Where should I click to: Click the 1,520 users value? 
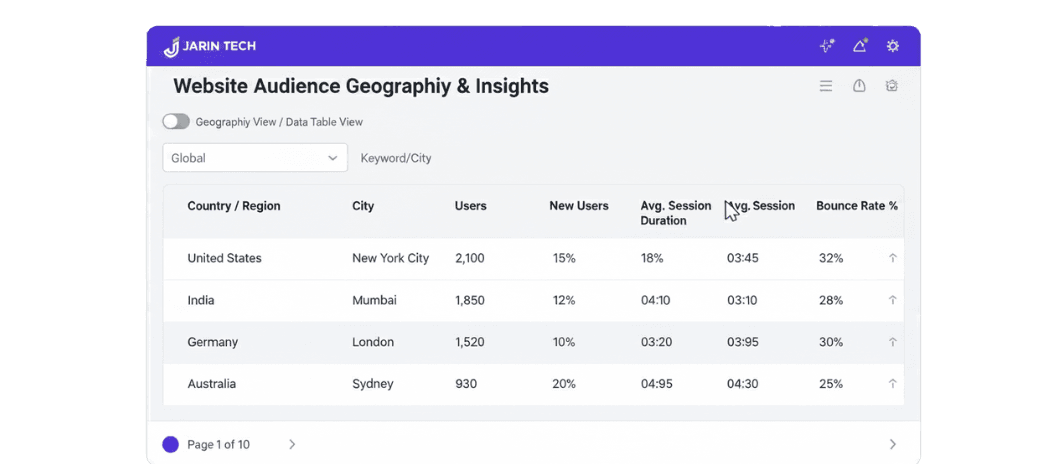click(469, 341)
